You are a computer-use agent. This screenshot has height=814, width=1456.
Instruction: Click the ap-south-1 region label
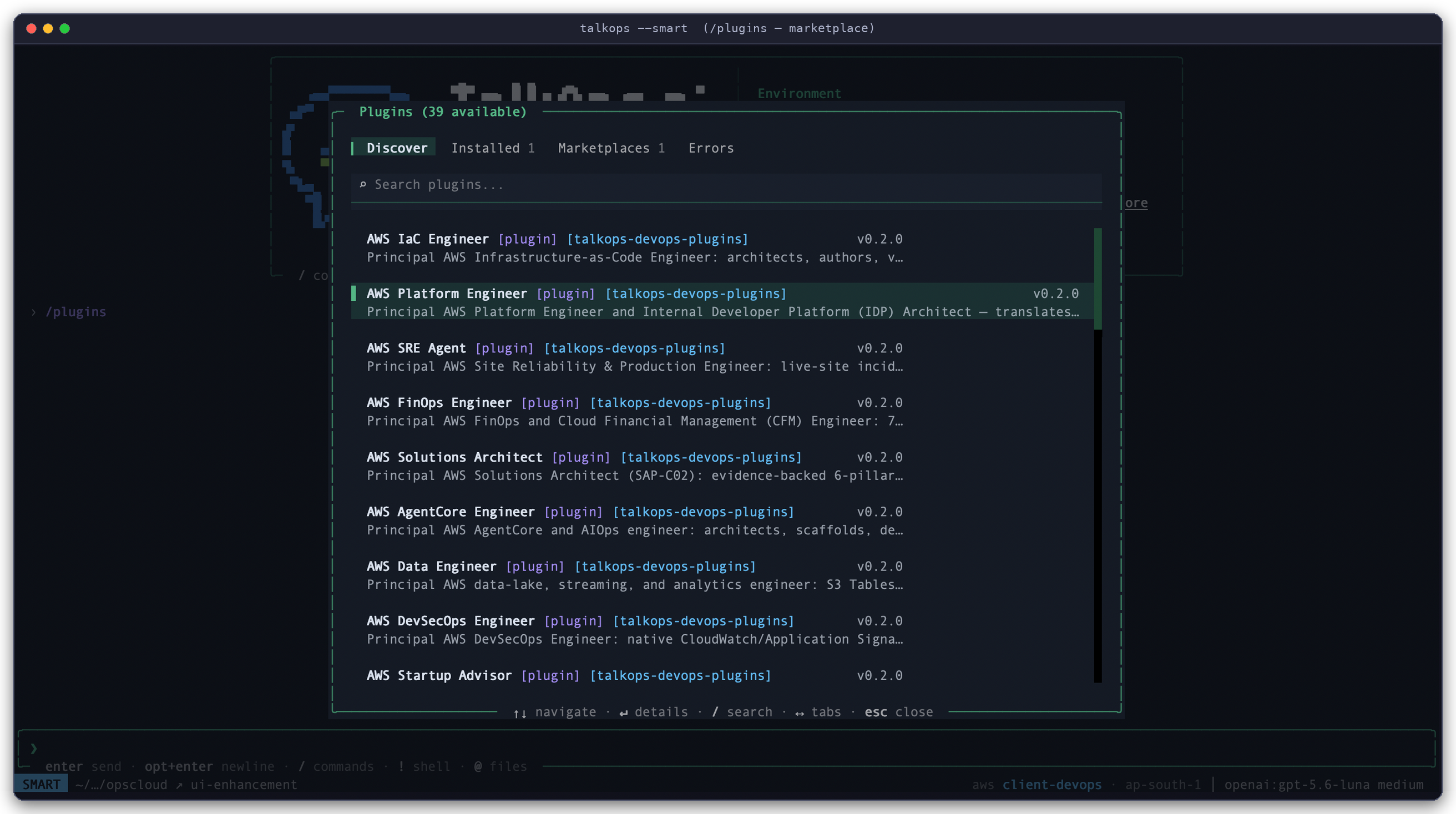coord(1162,785)
